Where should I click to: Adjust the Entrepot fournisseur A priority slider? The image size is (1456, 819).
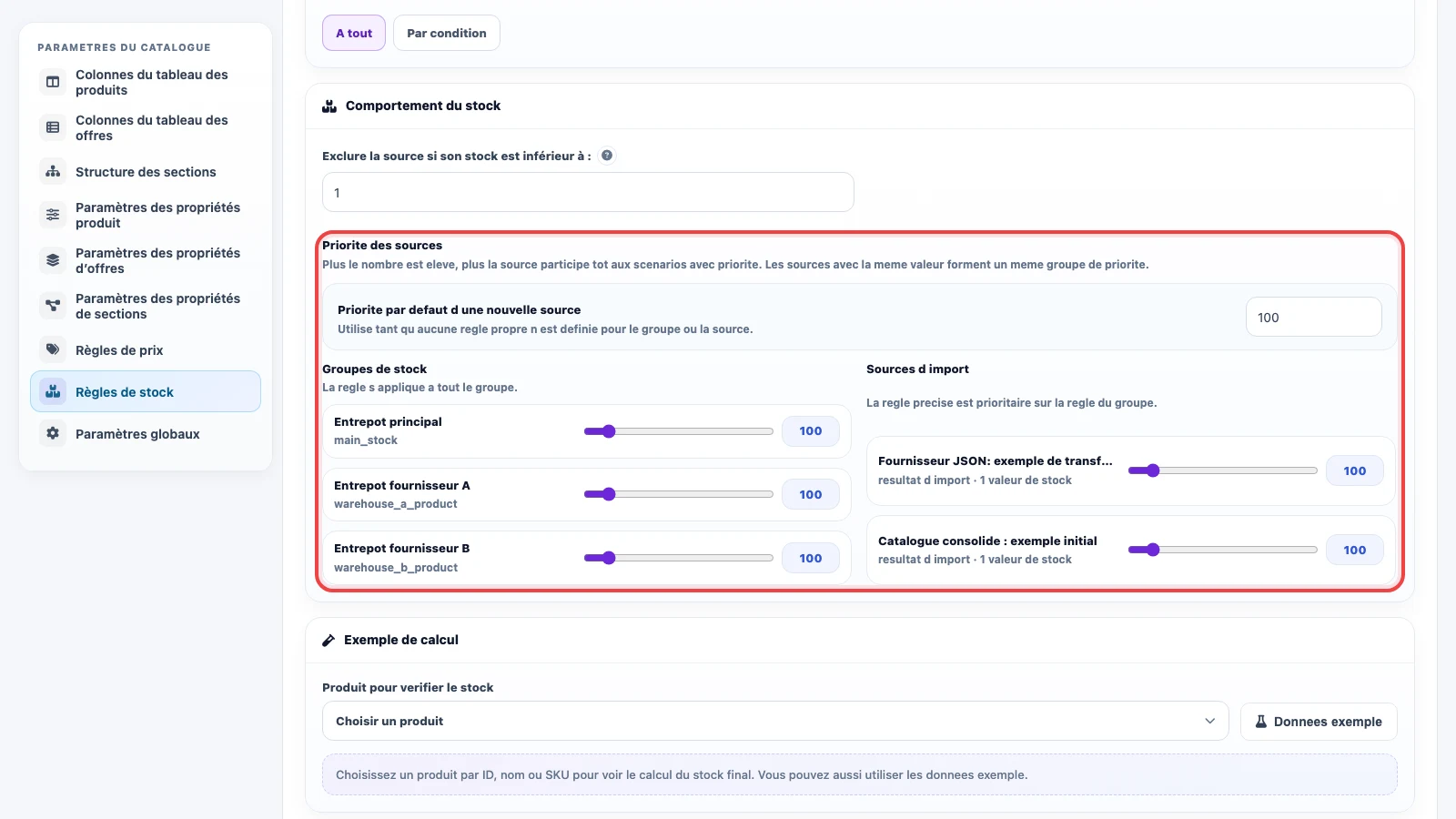[679, 494]
